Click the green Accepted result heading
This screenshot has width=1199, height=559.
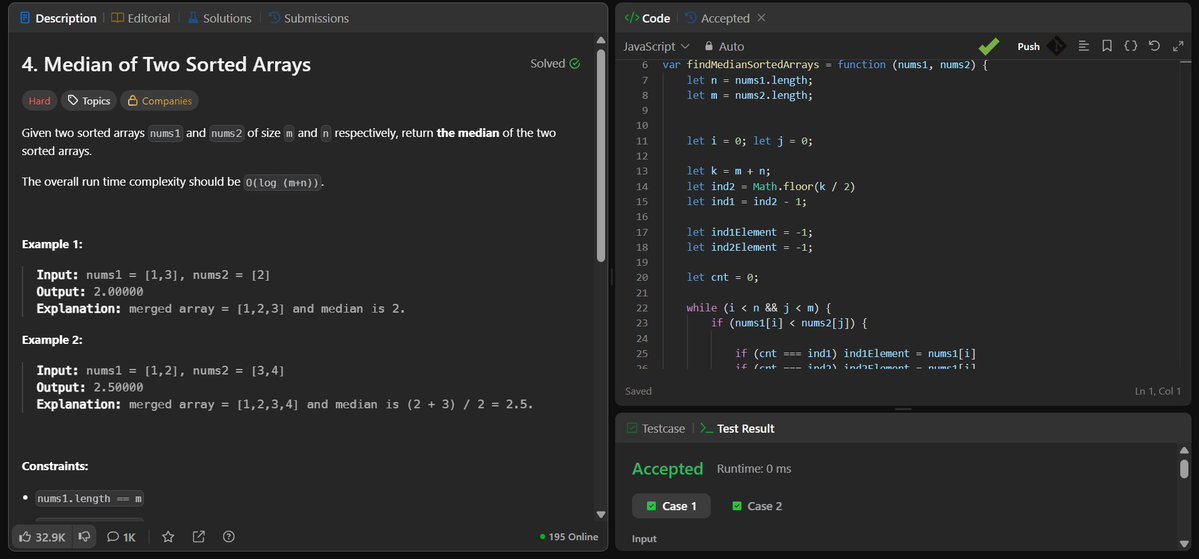[668, 468]
